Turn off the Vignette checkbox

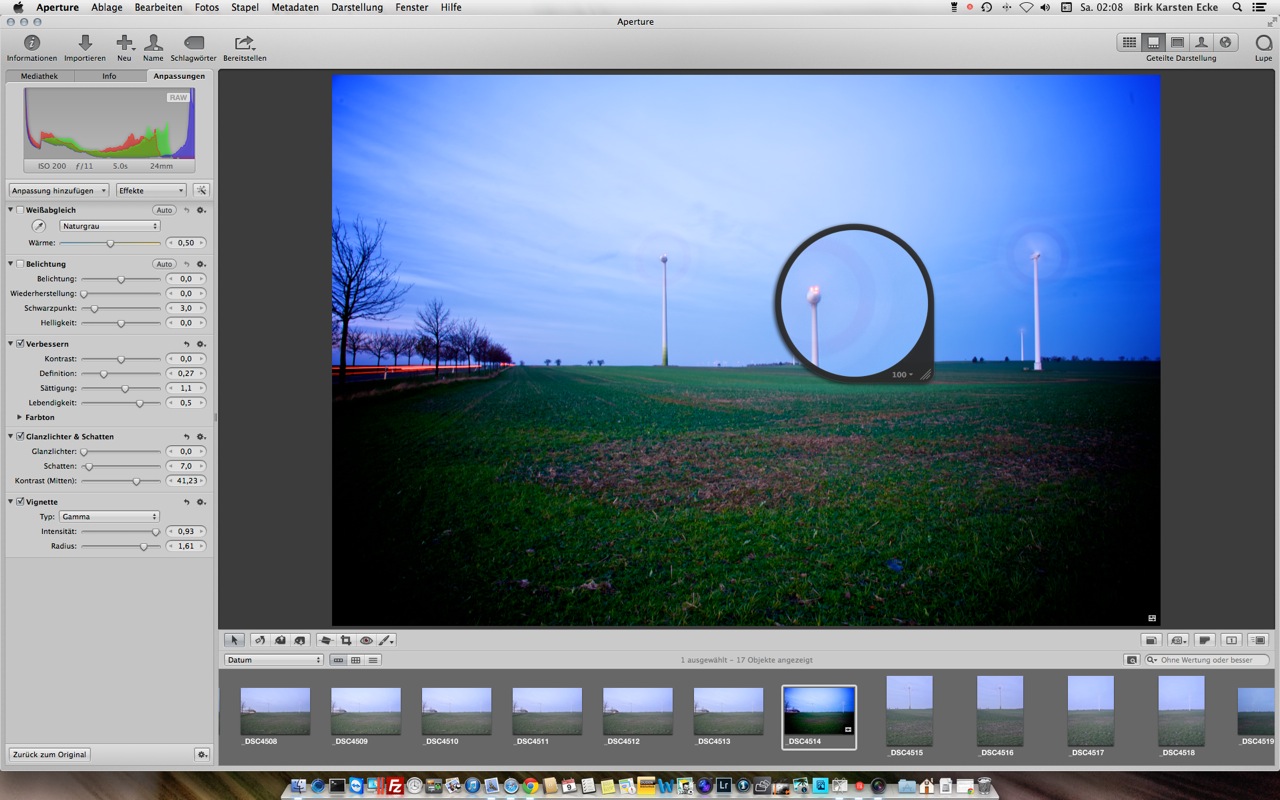(20, 502)
